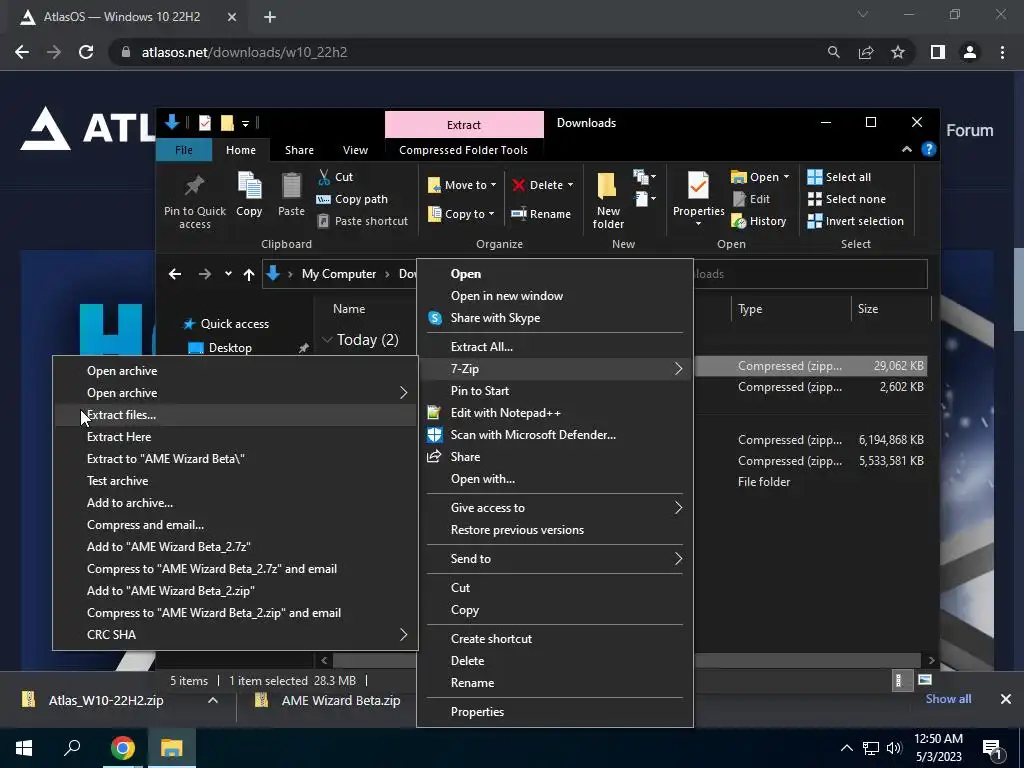
Task: Collapse the Today (2) group
Action: (327, 340)
